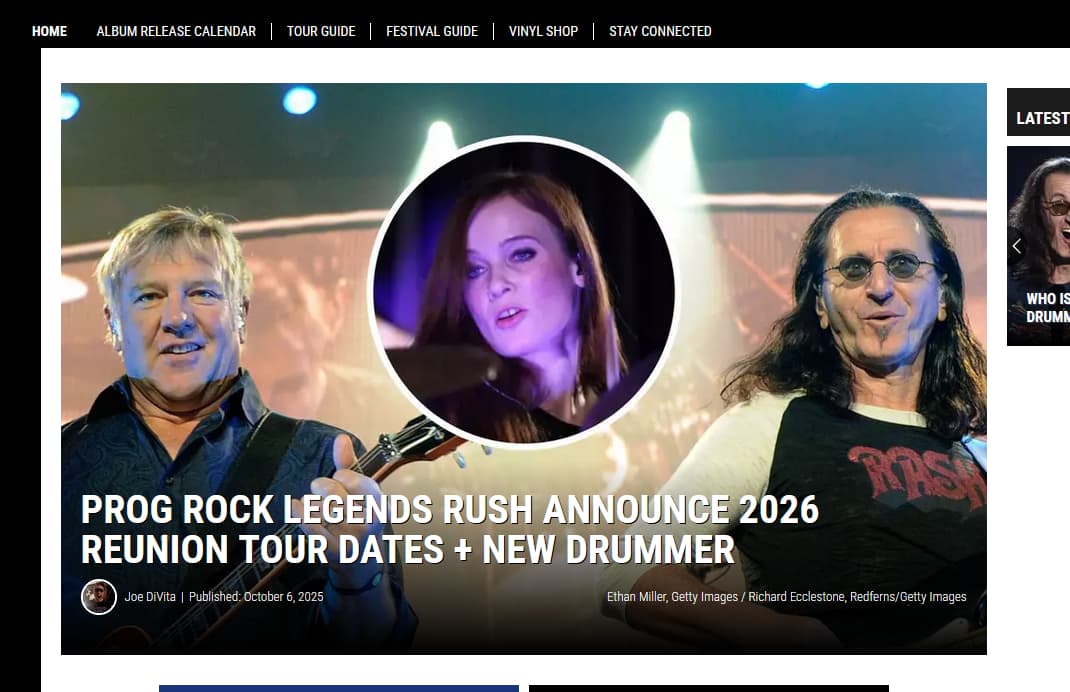The width and height of the screenshot is (1070, 692).
Task: Click the left carousel arrow in the sidebar
Action: pyautogui.click(x=1017, y=246)
